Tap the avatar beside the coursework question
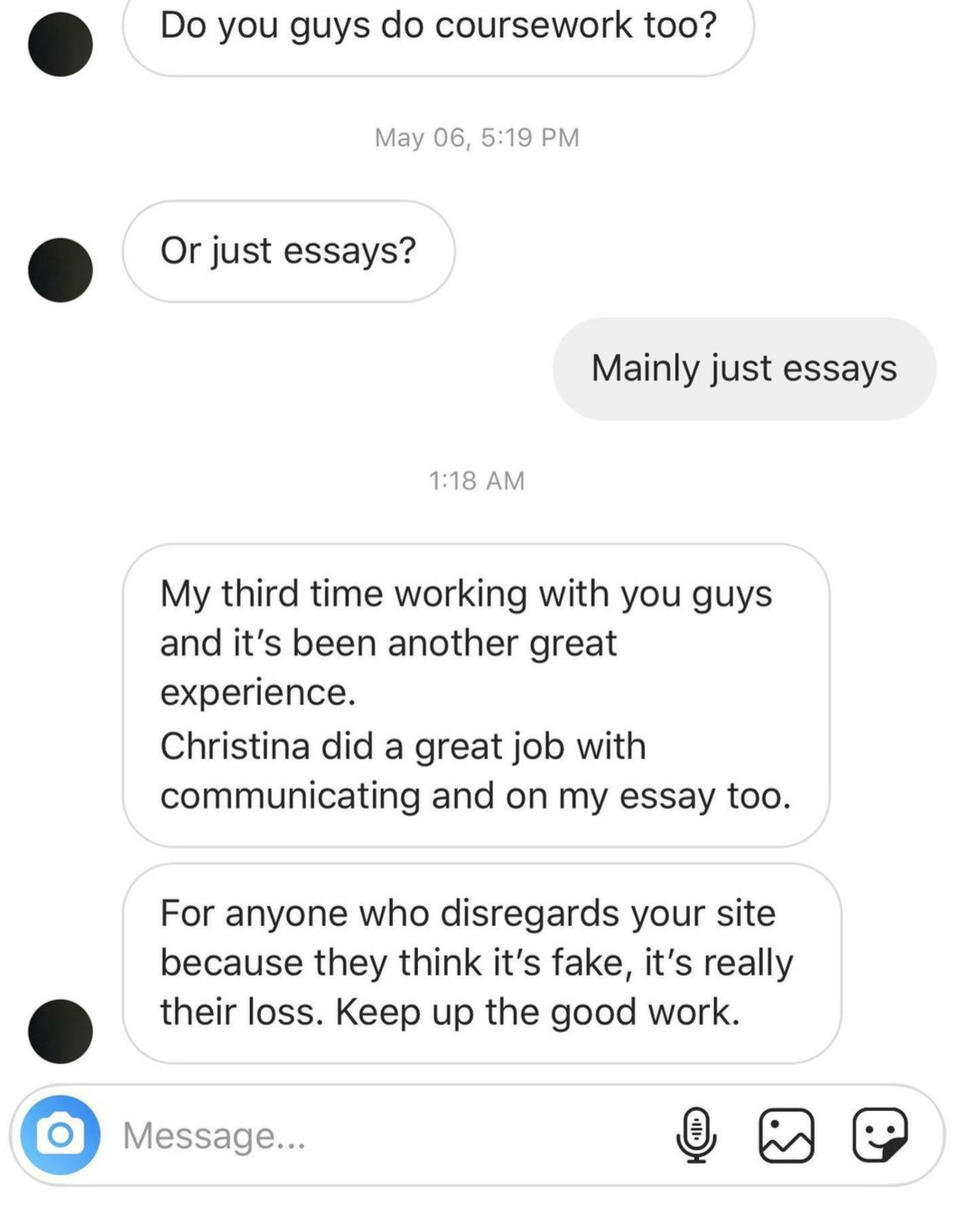960x1205 pixels. 60,44
